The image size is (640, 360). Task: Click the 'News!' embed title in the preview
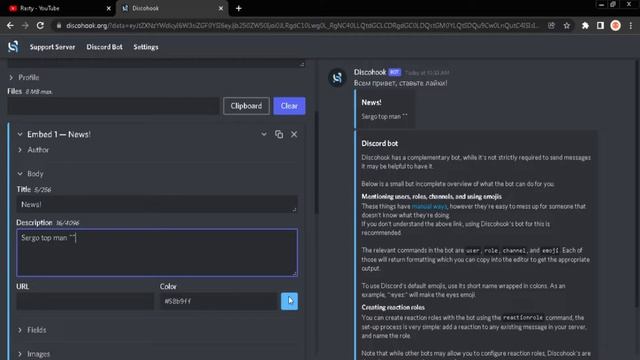[371, 102]
